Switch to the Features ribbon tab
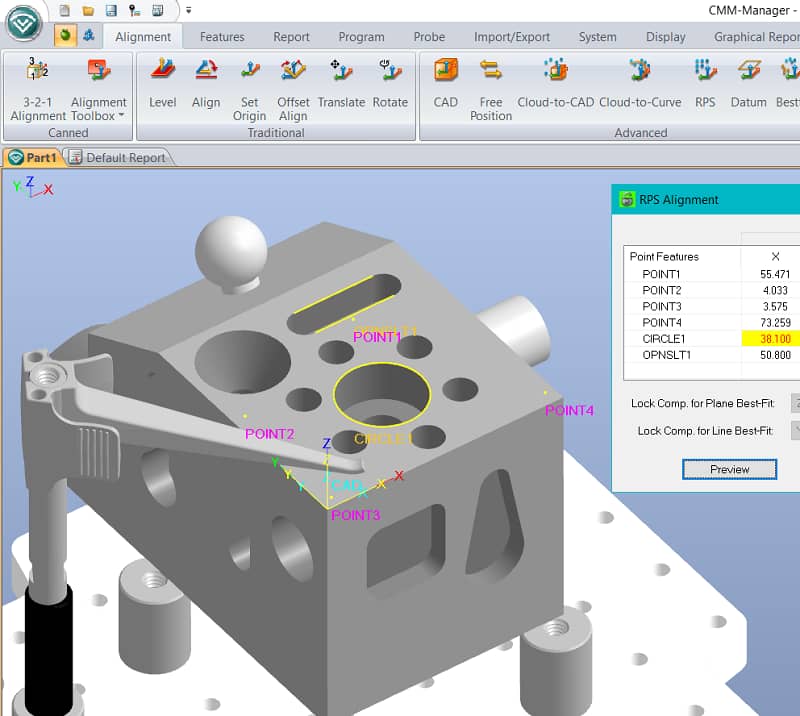 click(222, 37)
